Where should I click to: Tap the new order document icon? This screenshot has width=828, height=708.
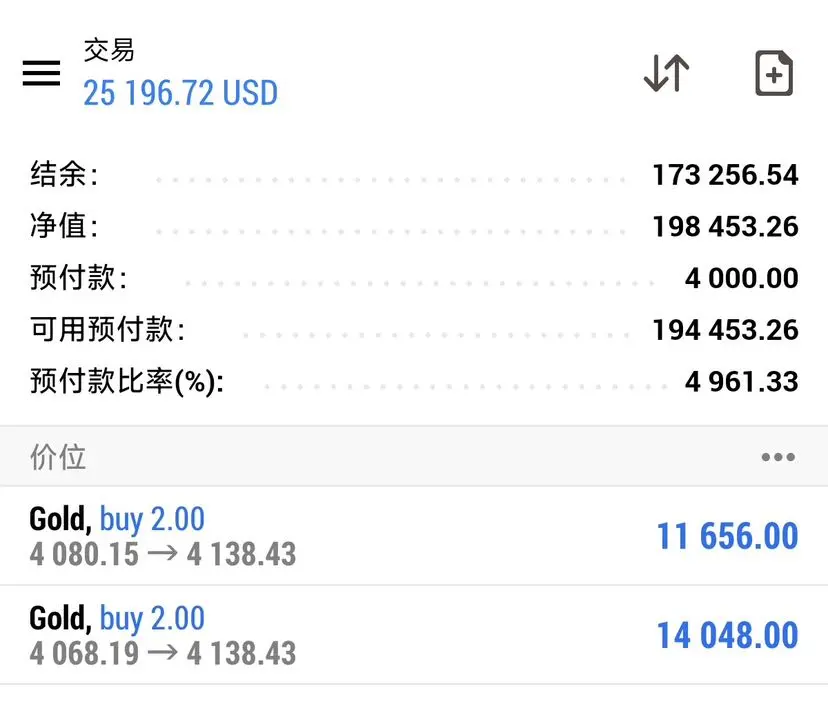click(774, 73)
